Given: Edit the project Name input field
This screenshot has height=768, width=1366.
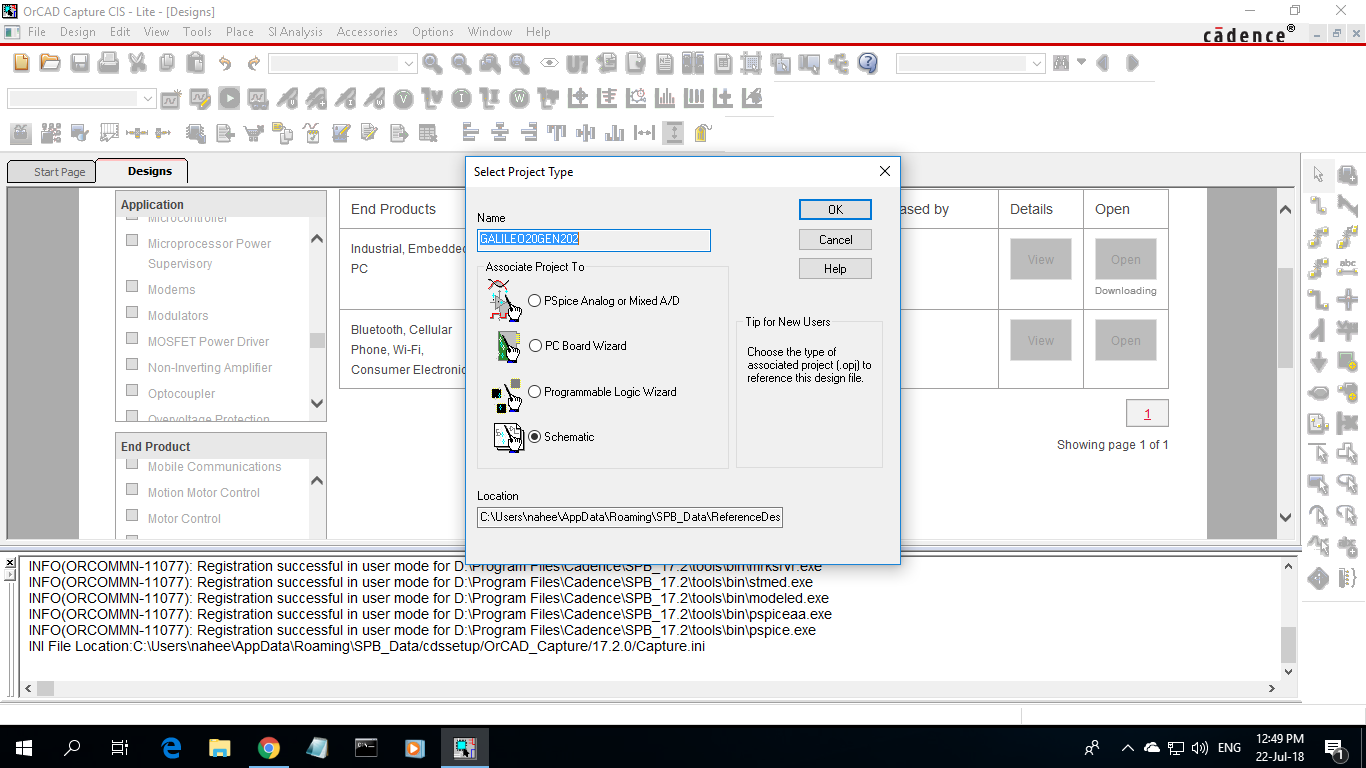Looking at the screenshot, I should pos(594,240).
